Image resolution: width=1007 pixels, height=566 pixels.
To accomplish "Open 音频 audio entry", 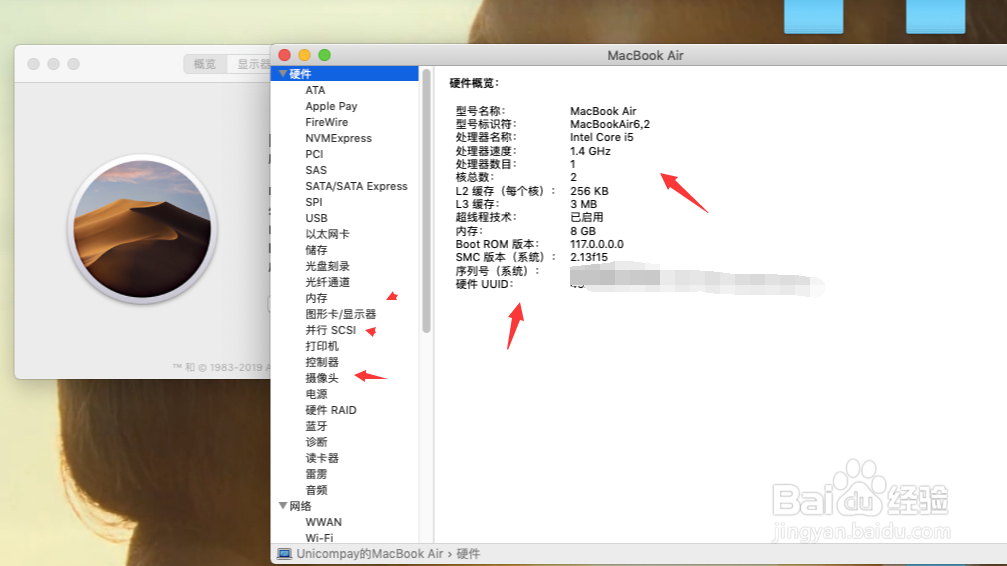I will 316,490.
